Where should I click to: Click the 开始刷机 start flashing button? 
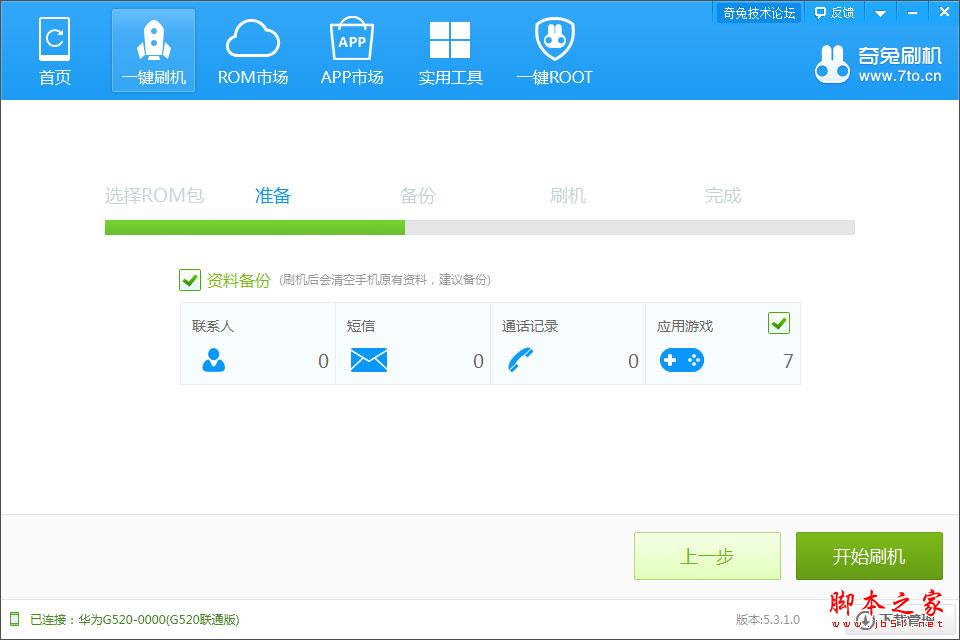coord(869,556)
